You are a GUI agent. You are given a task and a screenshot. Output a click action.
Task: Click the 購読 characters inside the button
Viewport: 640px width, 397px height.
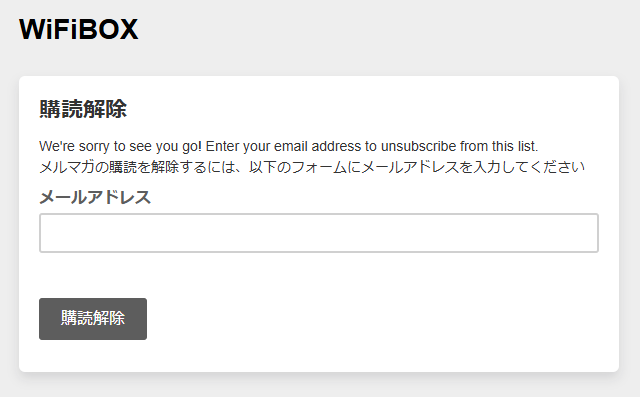tap(77, 318)
